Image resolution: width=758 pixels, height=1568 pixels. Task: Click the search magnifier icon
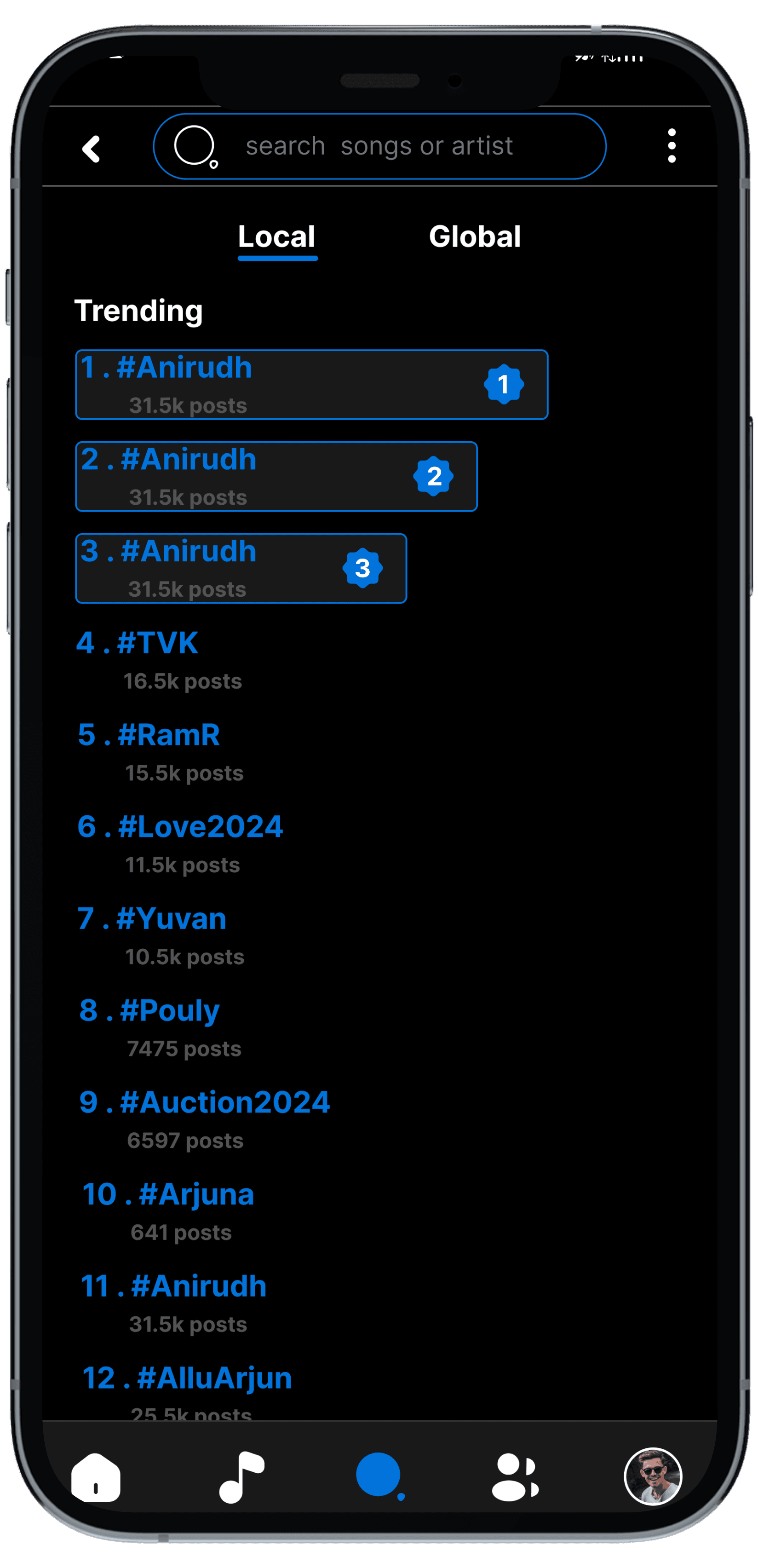click(196, 147)
